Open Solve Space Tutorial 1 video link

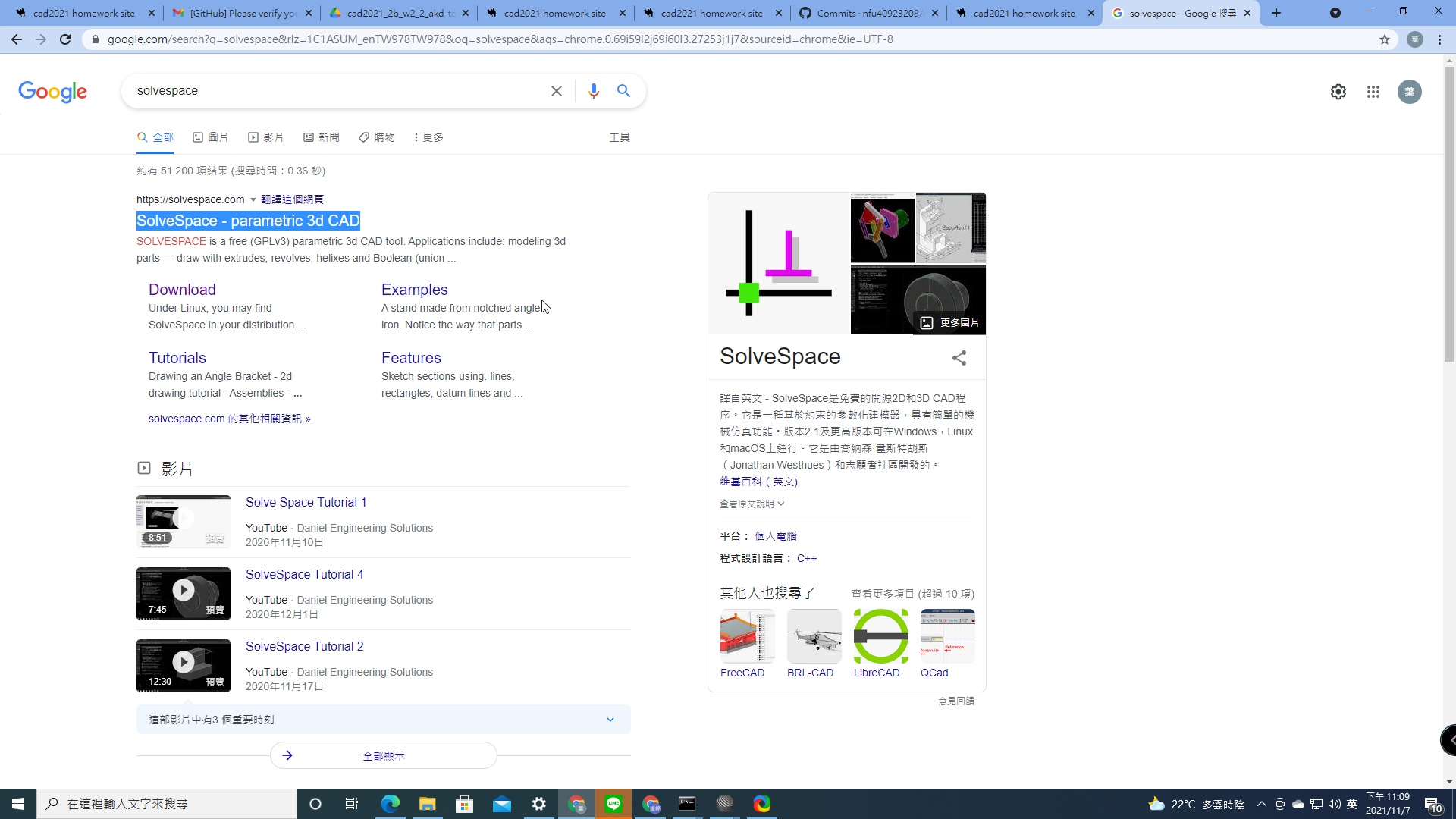306,502
